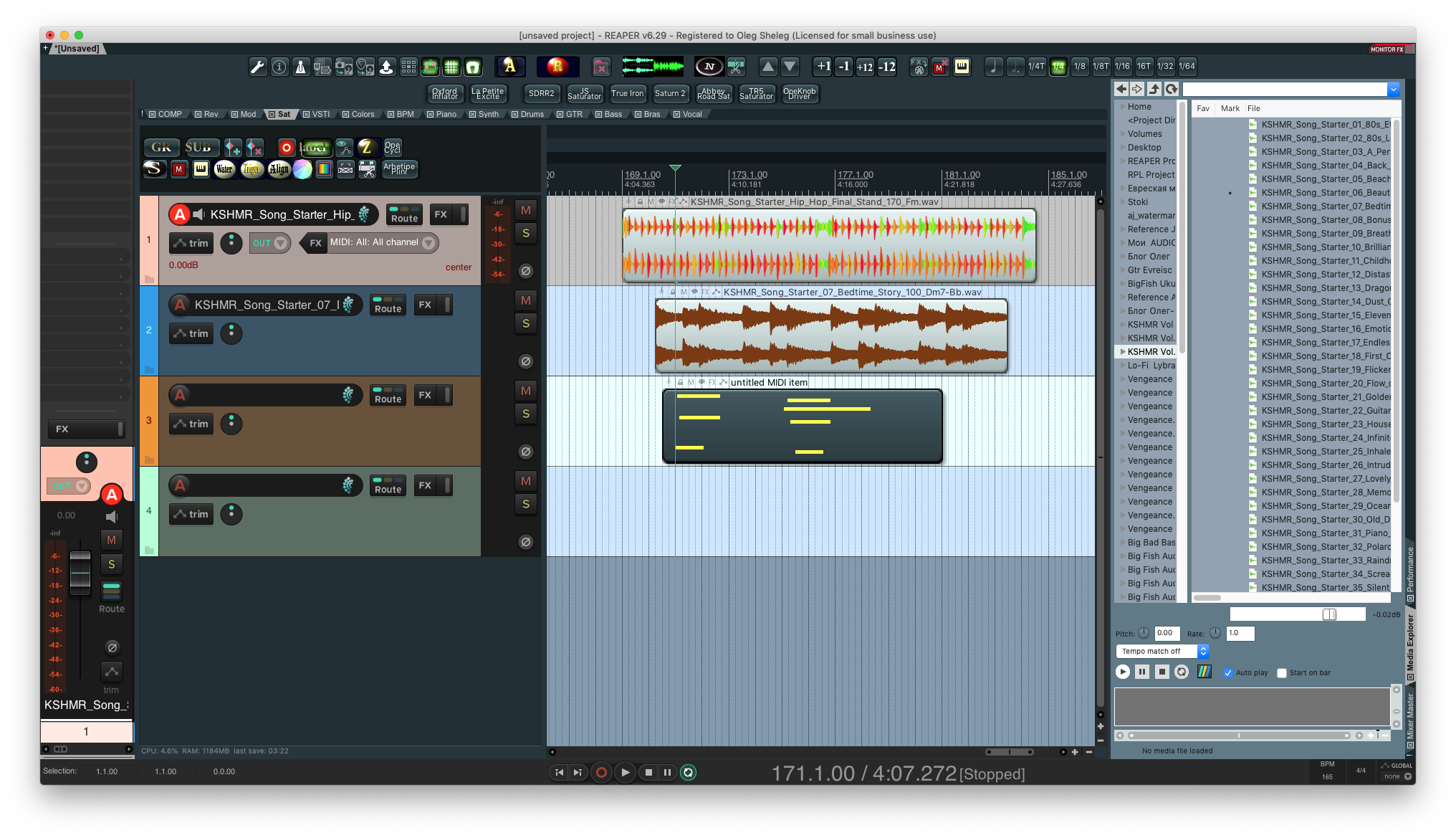Click the untitled MIDI item
The height and width of the screenshot is (838, 1456).
coord(803,427)
